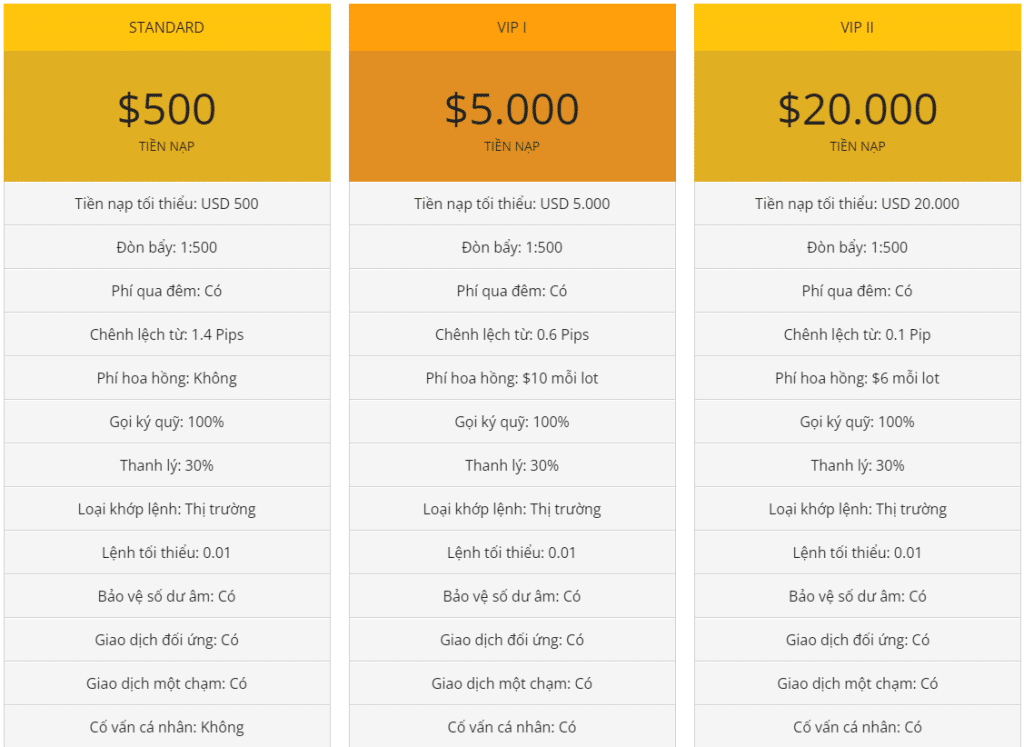Click the $5.000 deposit price banner
Image resolution: width=1024 pixels, height=747 pixels.
[512, 109]
